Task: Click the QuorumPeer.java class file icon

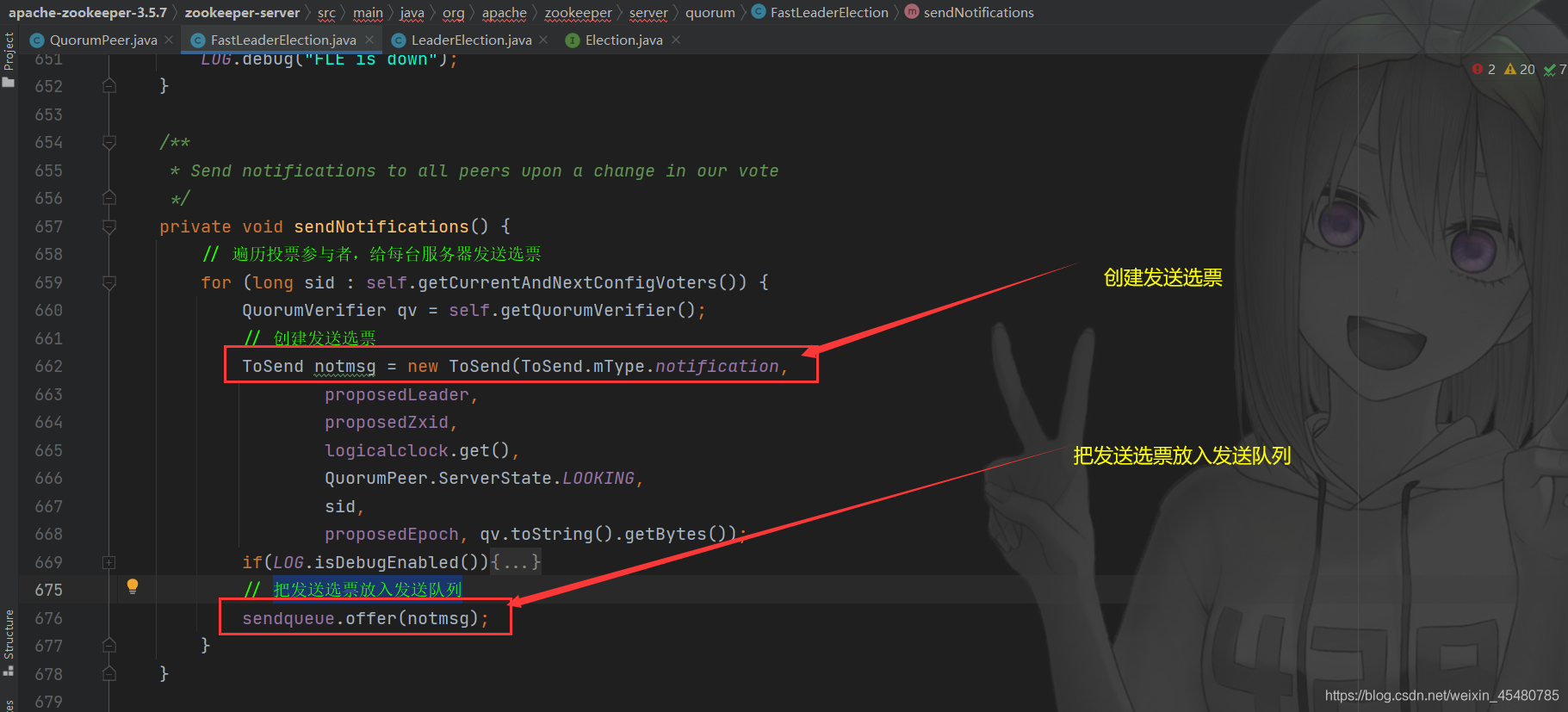Action: point(36,40)
